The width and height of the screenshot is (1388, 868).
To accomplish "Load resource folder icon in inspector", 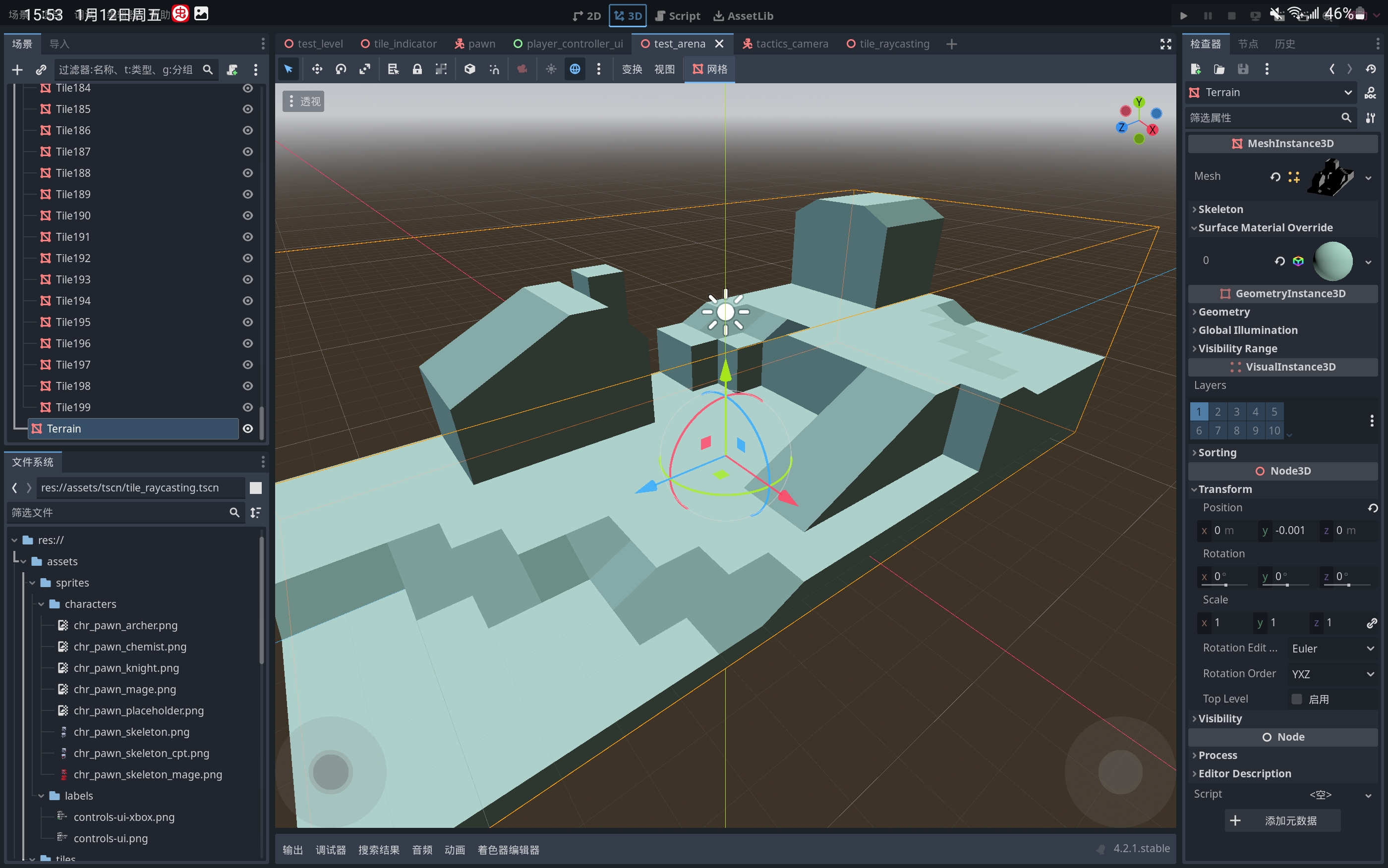I will [x=1219, y=69].
